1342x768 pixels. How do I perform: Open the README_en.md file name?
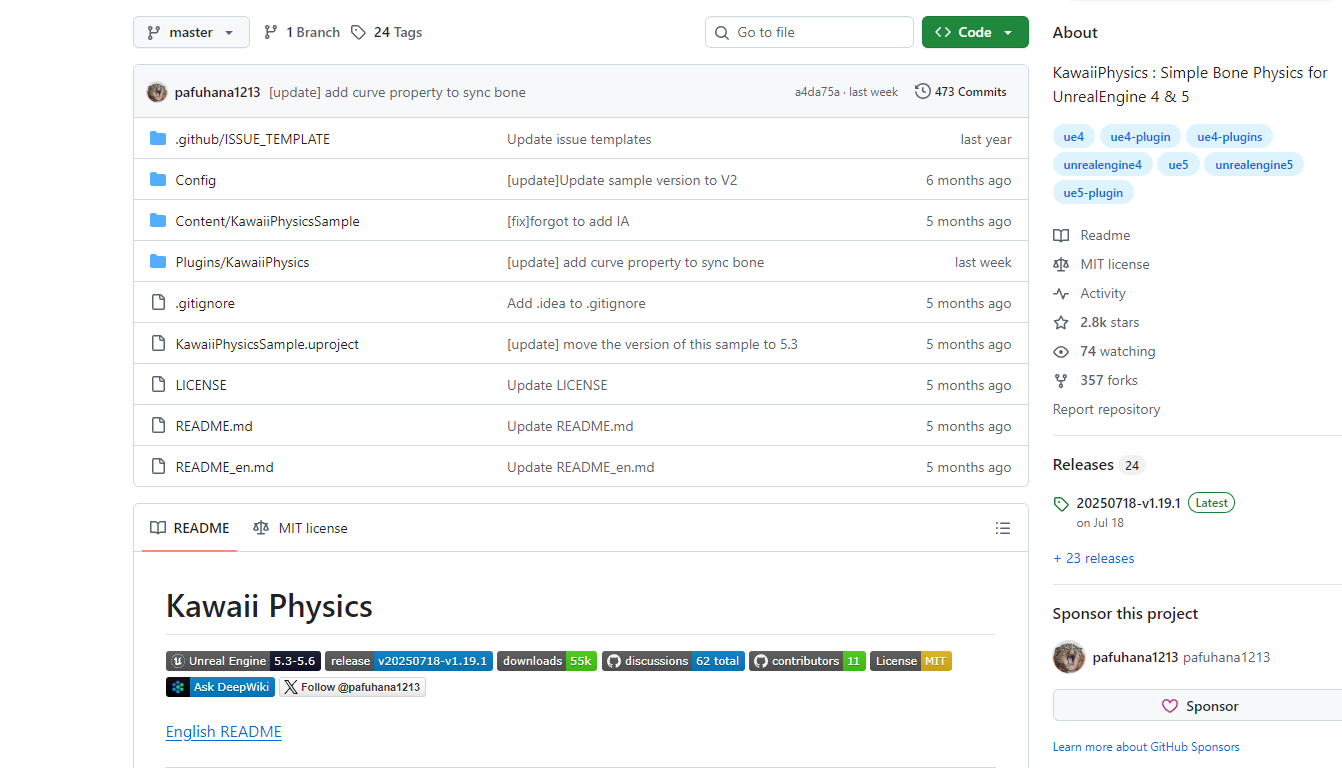click(224, 467)
